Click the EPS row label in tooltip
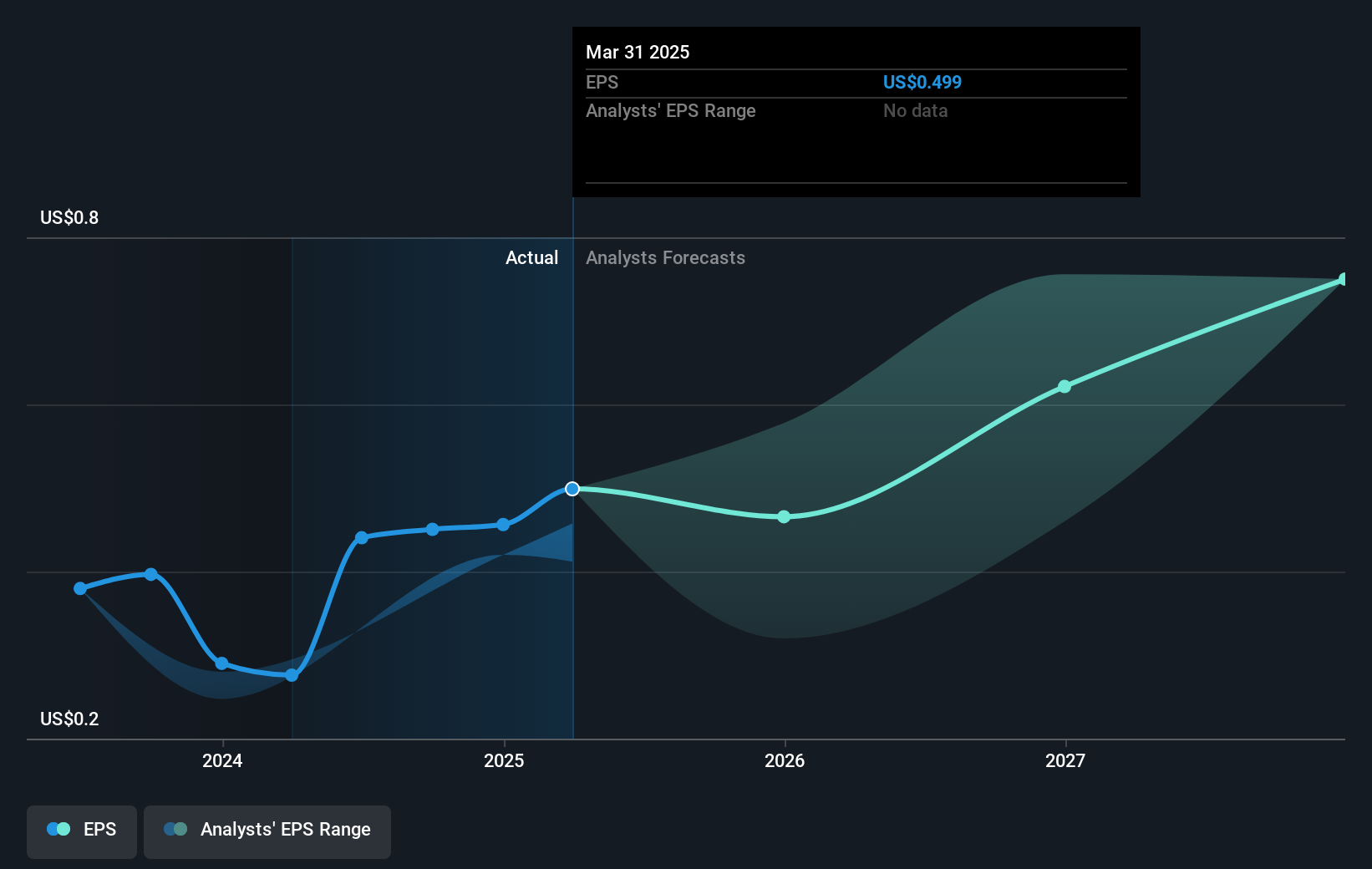The height and width of the screenshot is (869, 1372). [602, 83]
